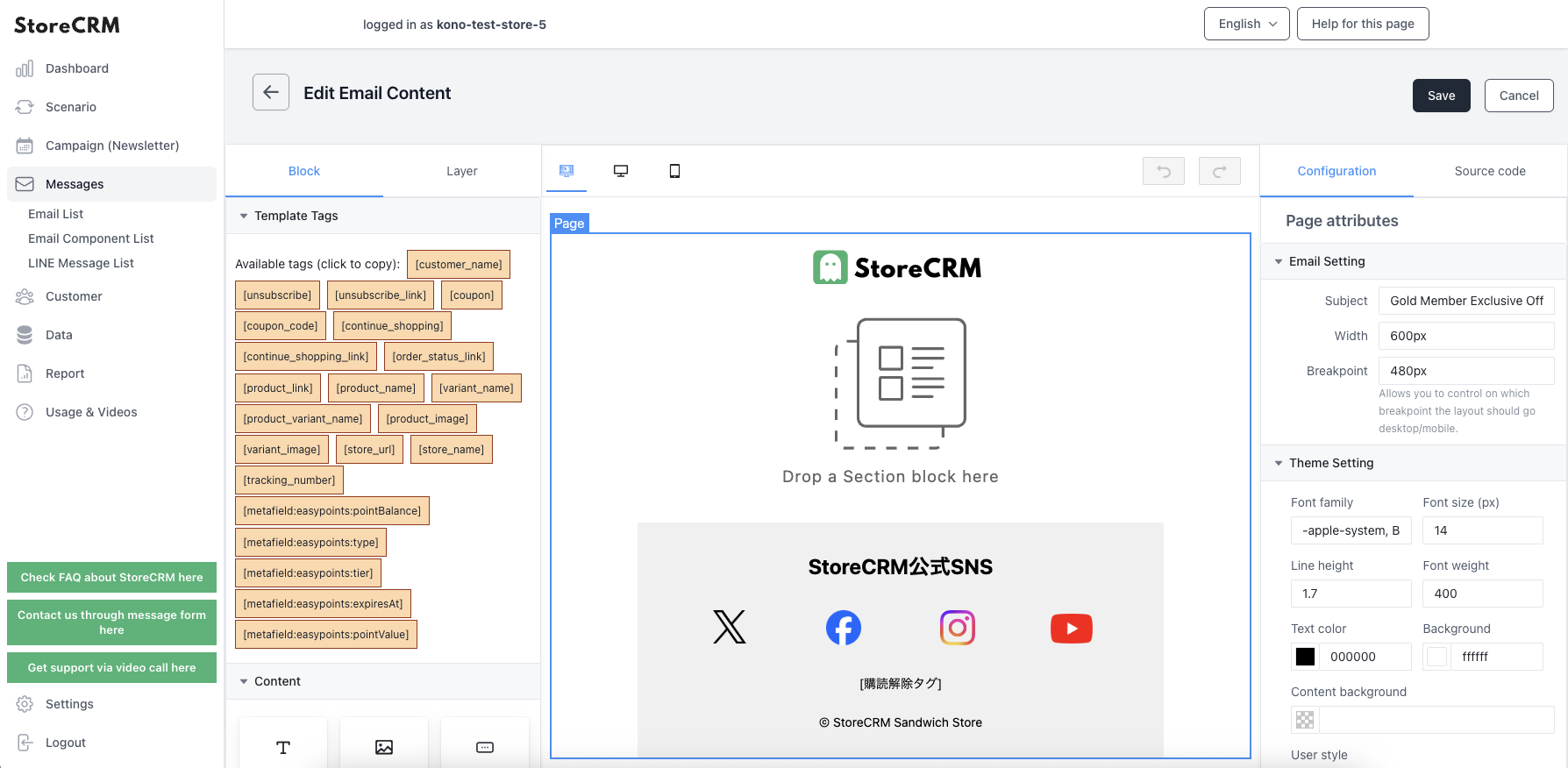
Task: Click the Width input field
Action: 1466,336
